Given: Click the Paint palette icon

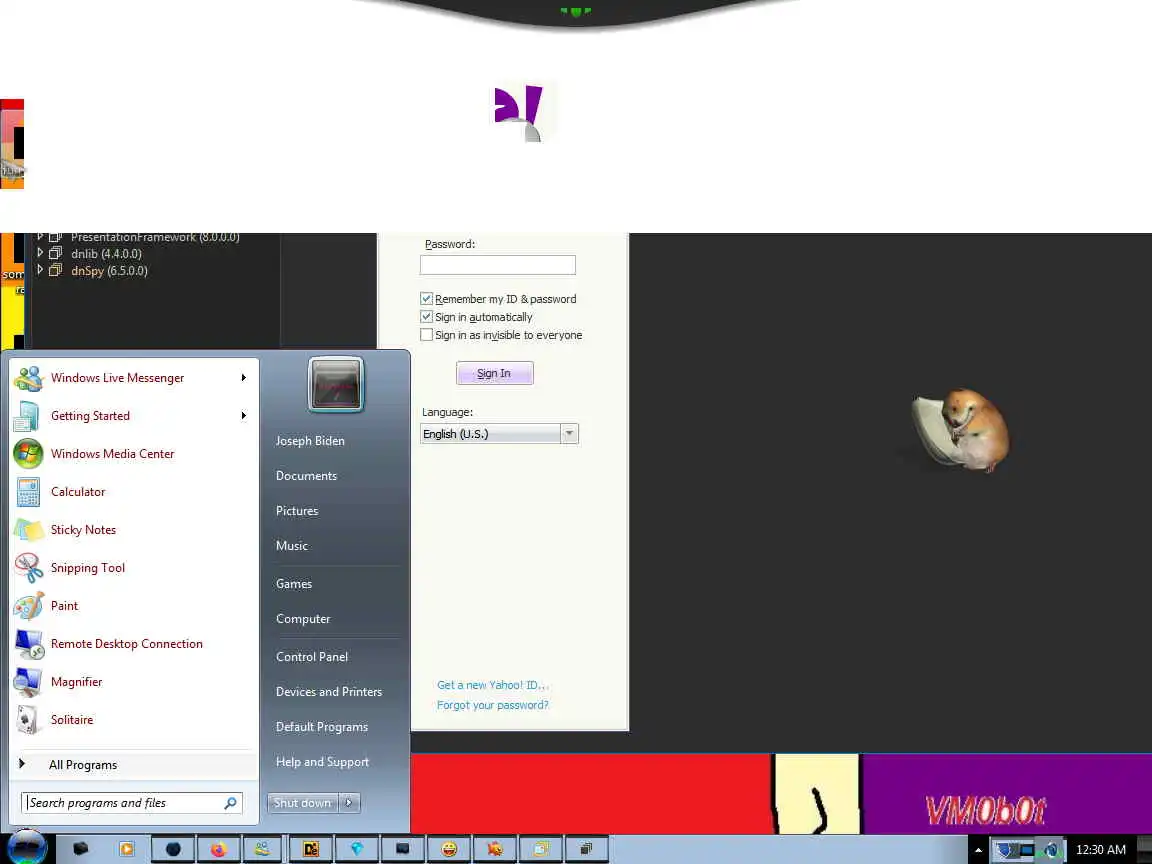Looking at the screenshot, I should [x=28, y=606].
